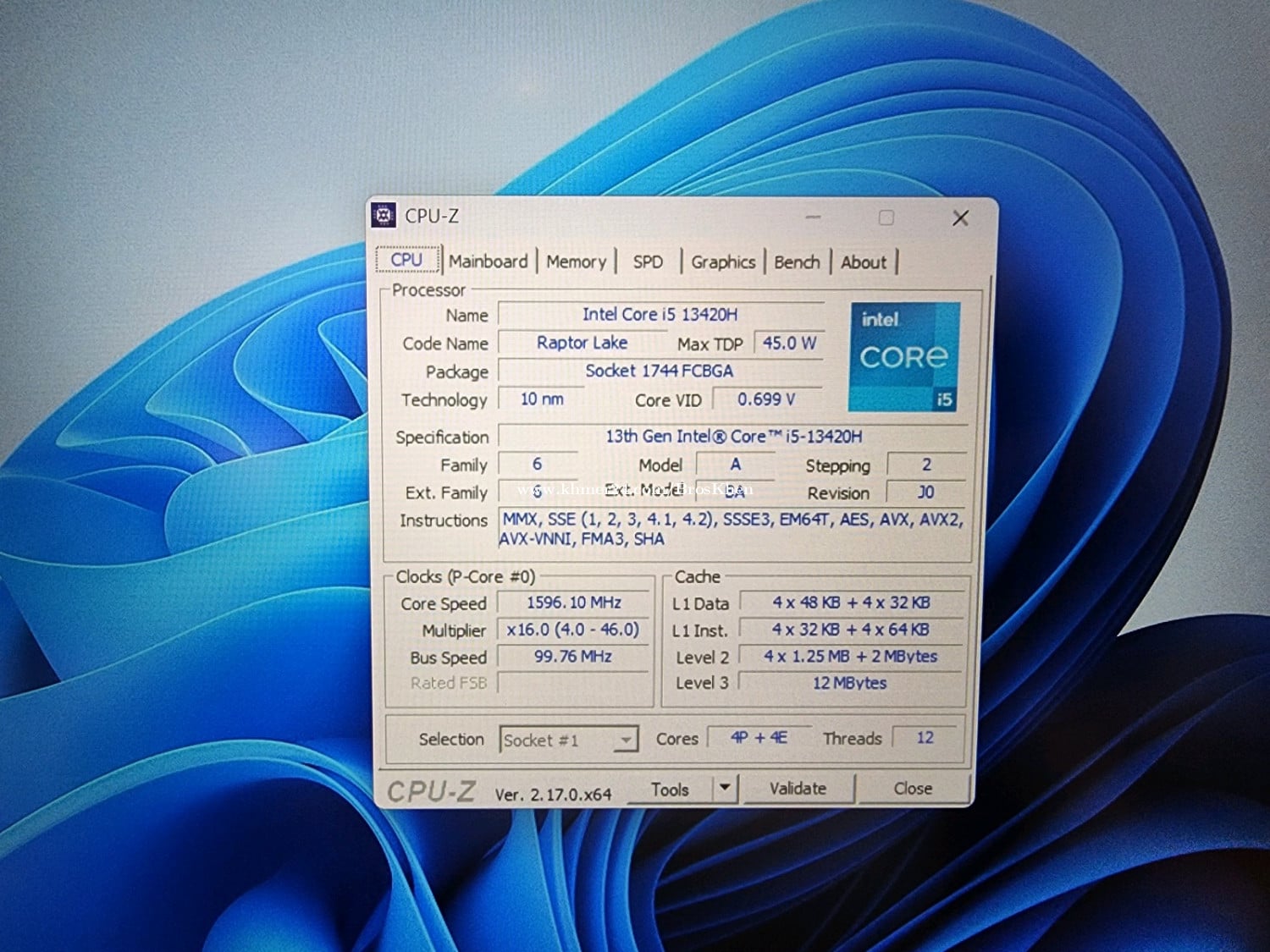Screen dimensions: 1270x952
Task: Click the Core Speed value field
Action: (x=573, y=603)
